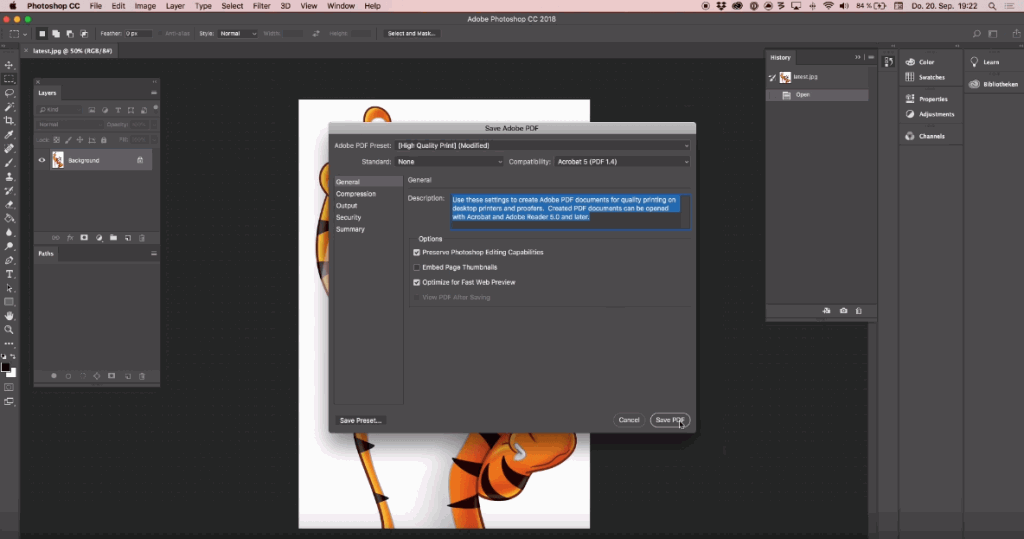Viewport: 1024px width, 539px height.
Task: Open the Standard dropdown
Action: (449, 161)
